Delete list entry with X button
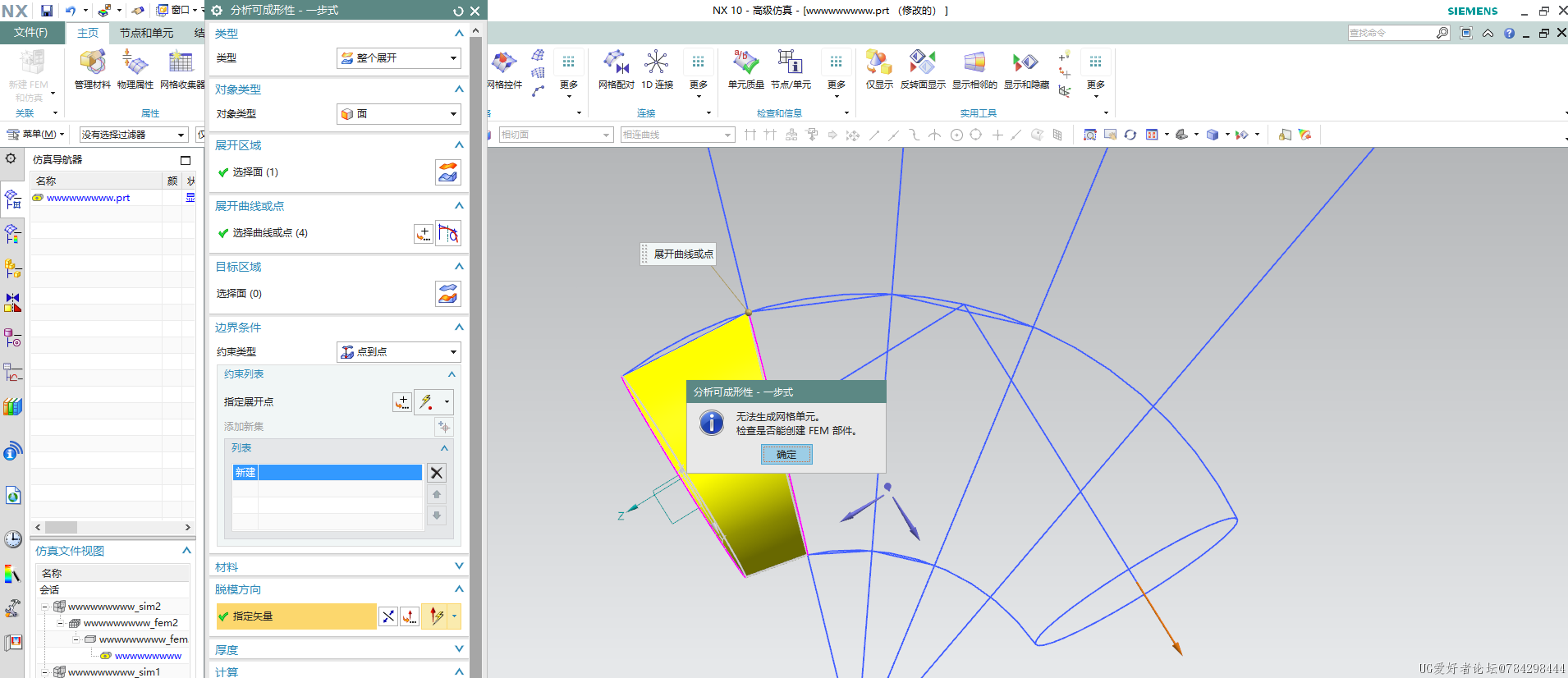 tap(437, 473)
